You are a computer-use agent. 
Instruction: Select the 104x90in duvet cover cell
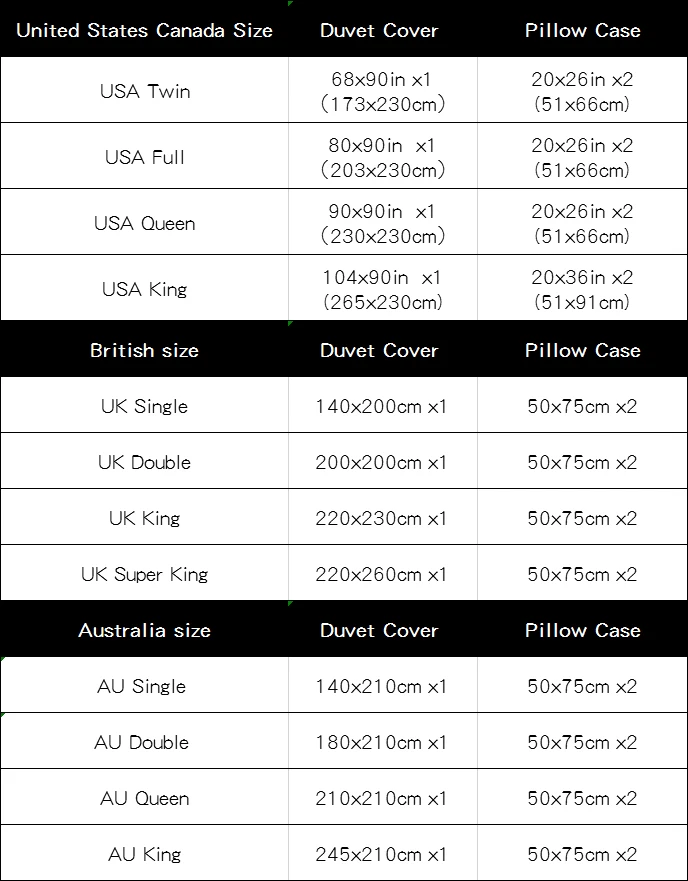382,289
